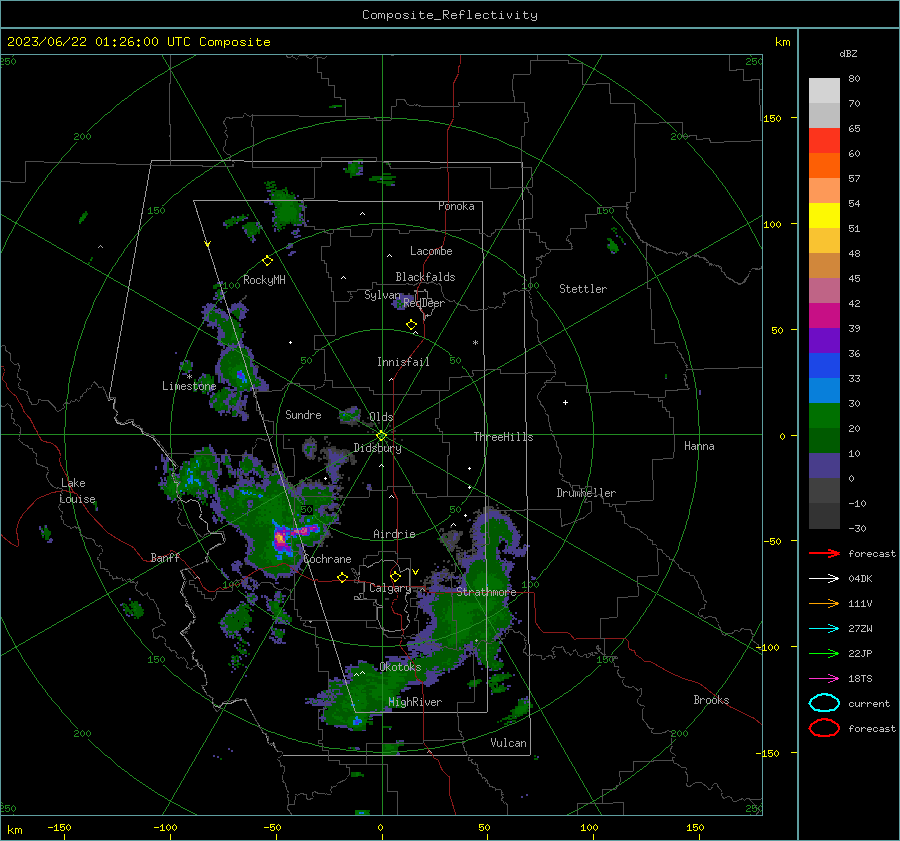Click the Limestone label
Screen dimensions: 900x841
[189, 386]
